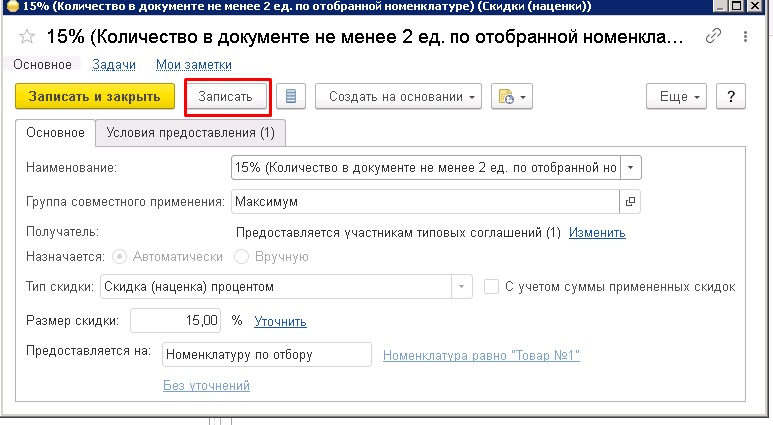
Task: Focus the Группа совместного применения field
Action: pos(425,202)
